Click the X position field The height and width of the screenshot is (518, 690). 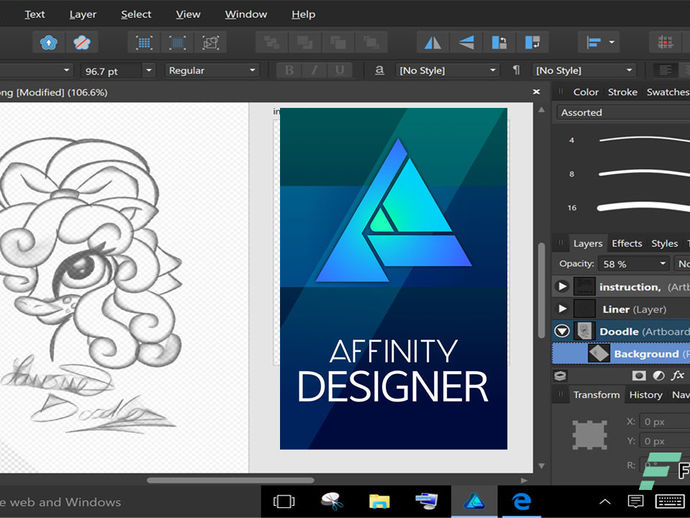664,422
